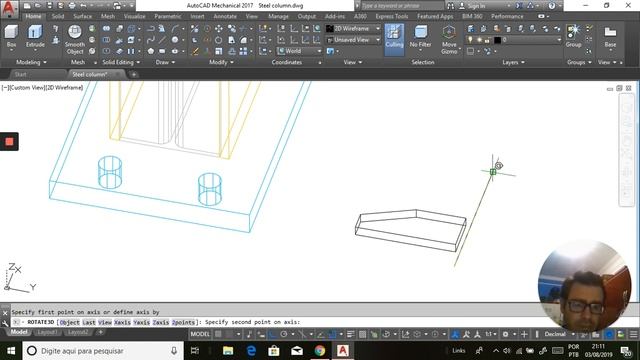
Task: Choose the Xaxis option in command line
Action: click(x=122, y=322)
